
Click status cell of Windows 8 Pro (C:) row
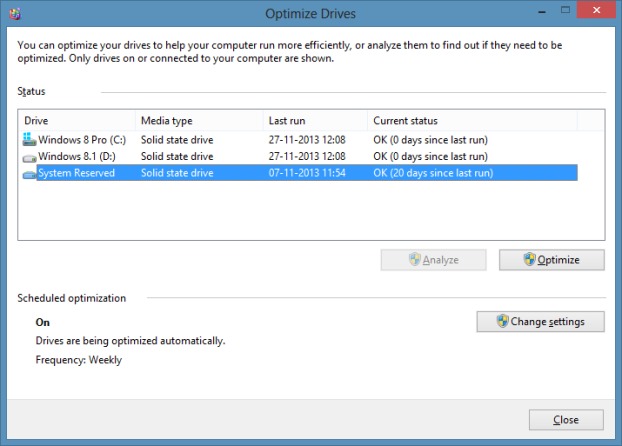click(430, 140)
